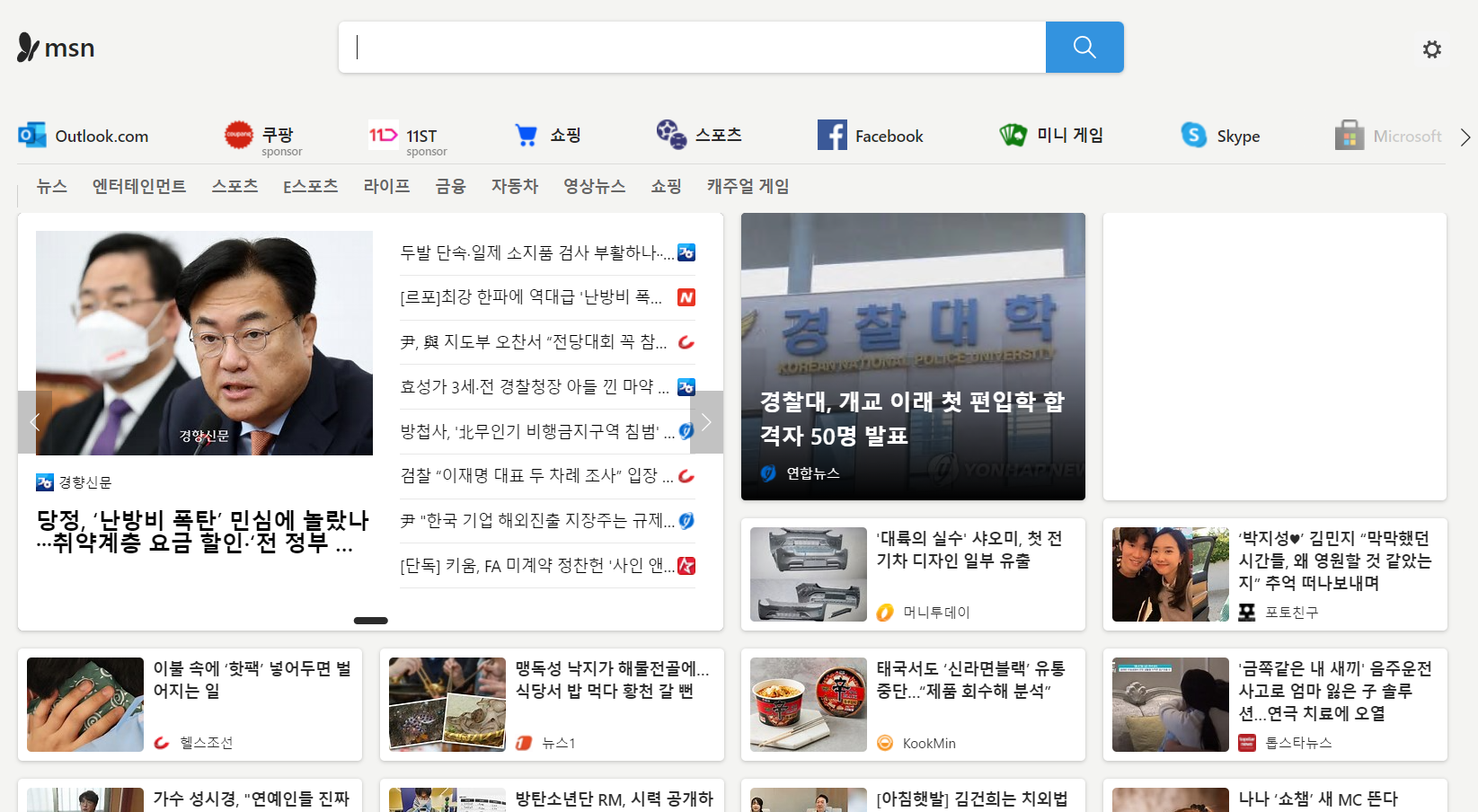Open Facebook from the shortcut bar

tap(869, 135)
